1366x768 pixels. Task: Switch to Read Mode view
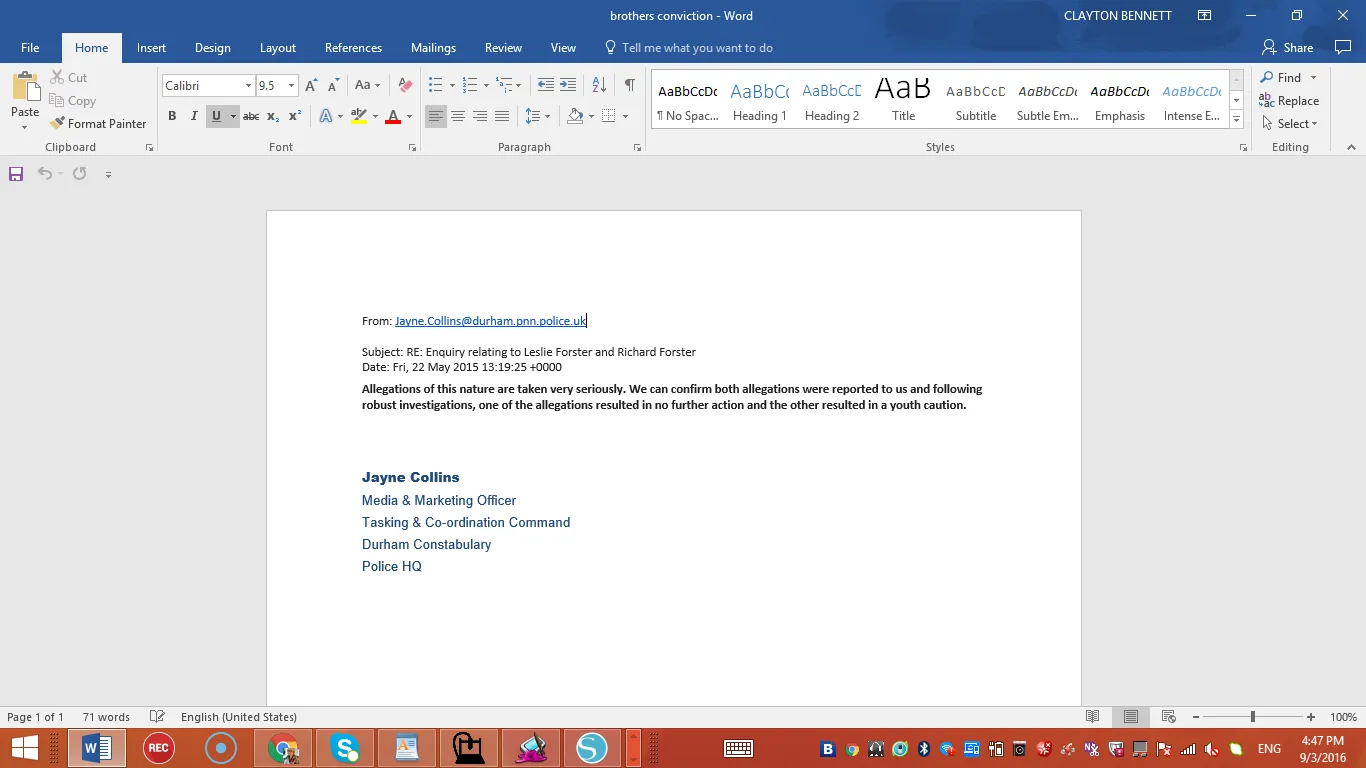point(1093,717)
